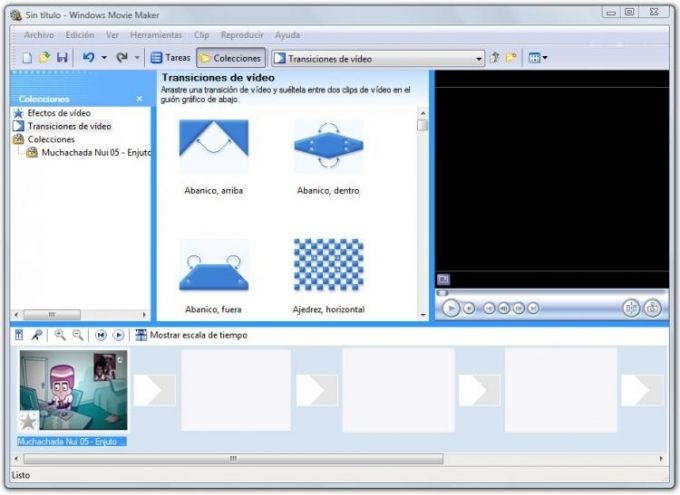This screenshot has width=680, height=495.
Task: Toggle the Tareas pane button
Action: 170,58
